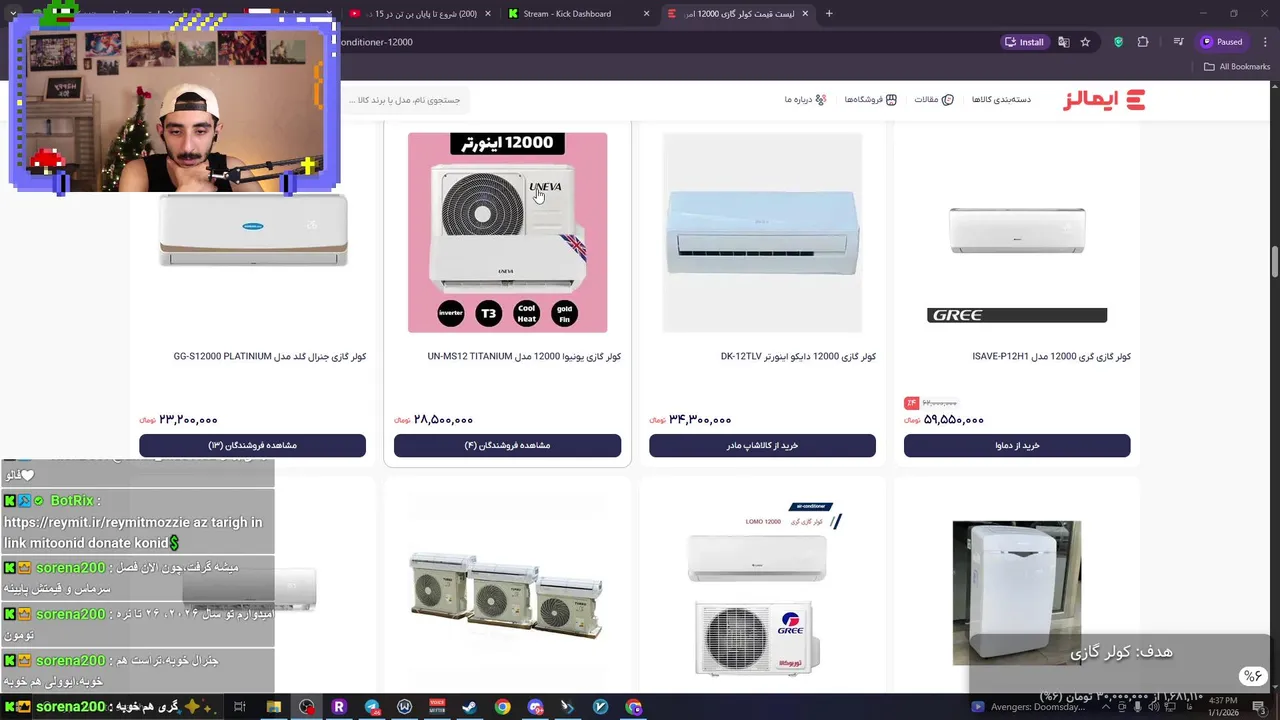Screen dimensions: 1280x720
Task: Click the Install app button
Action: 1024,42
